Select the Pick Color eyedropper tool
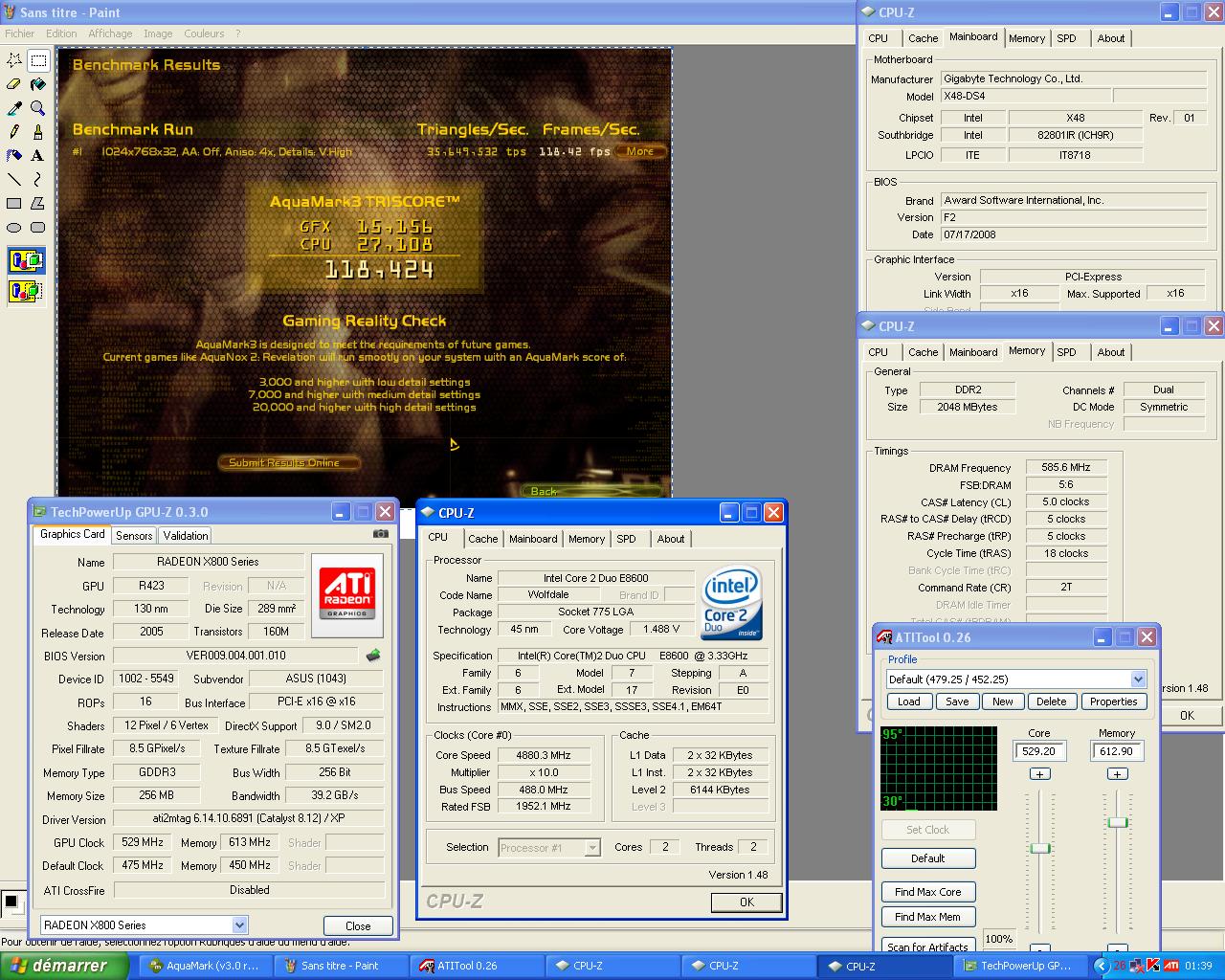Image resolution: width=1225 pixels, height=980 pixels. pos(14,108)
